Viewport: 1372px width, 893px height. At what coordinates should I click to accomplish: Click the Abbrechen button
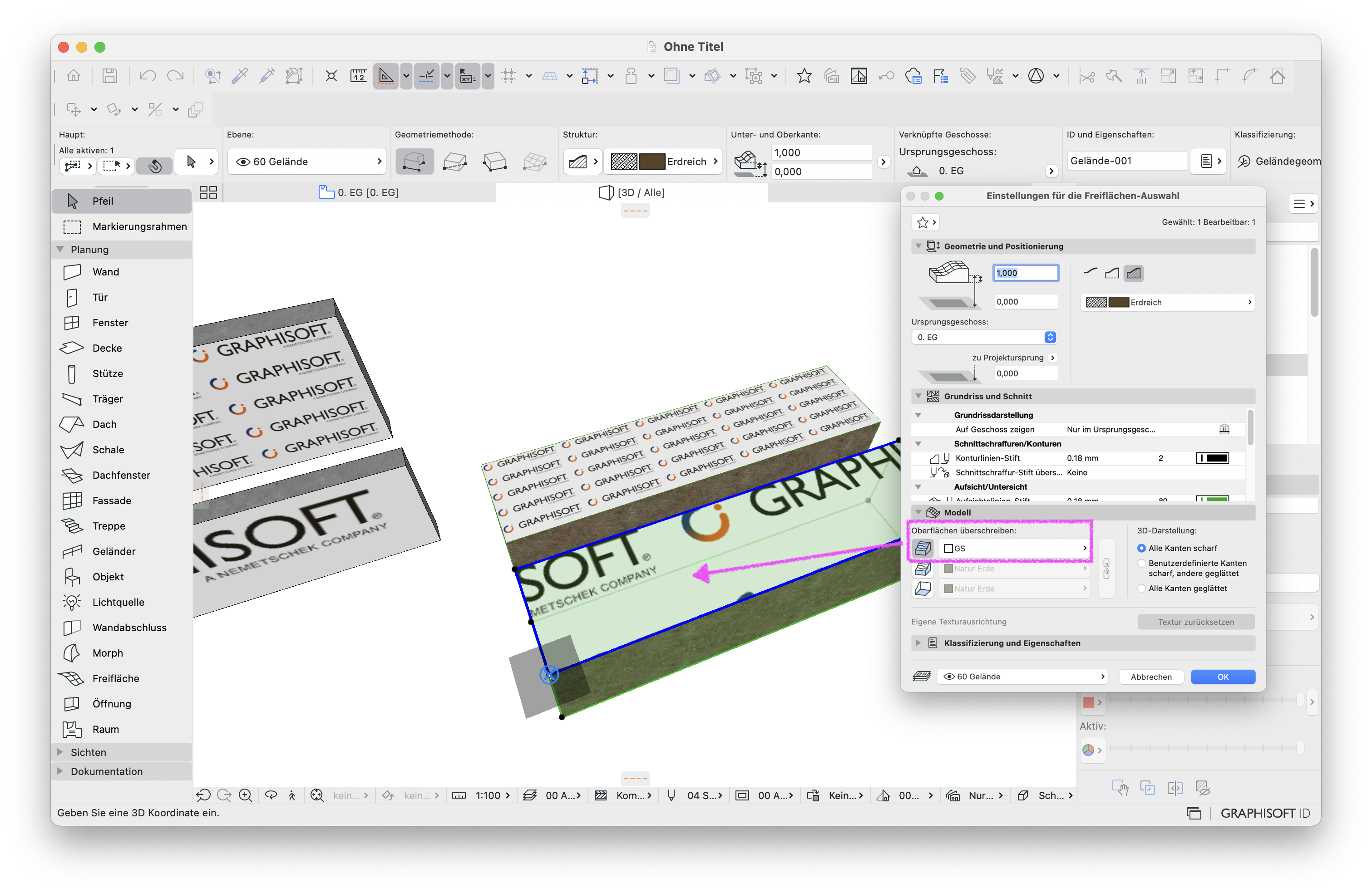(1150, 677)
